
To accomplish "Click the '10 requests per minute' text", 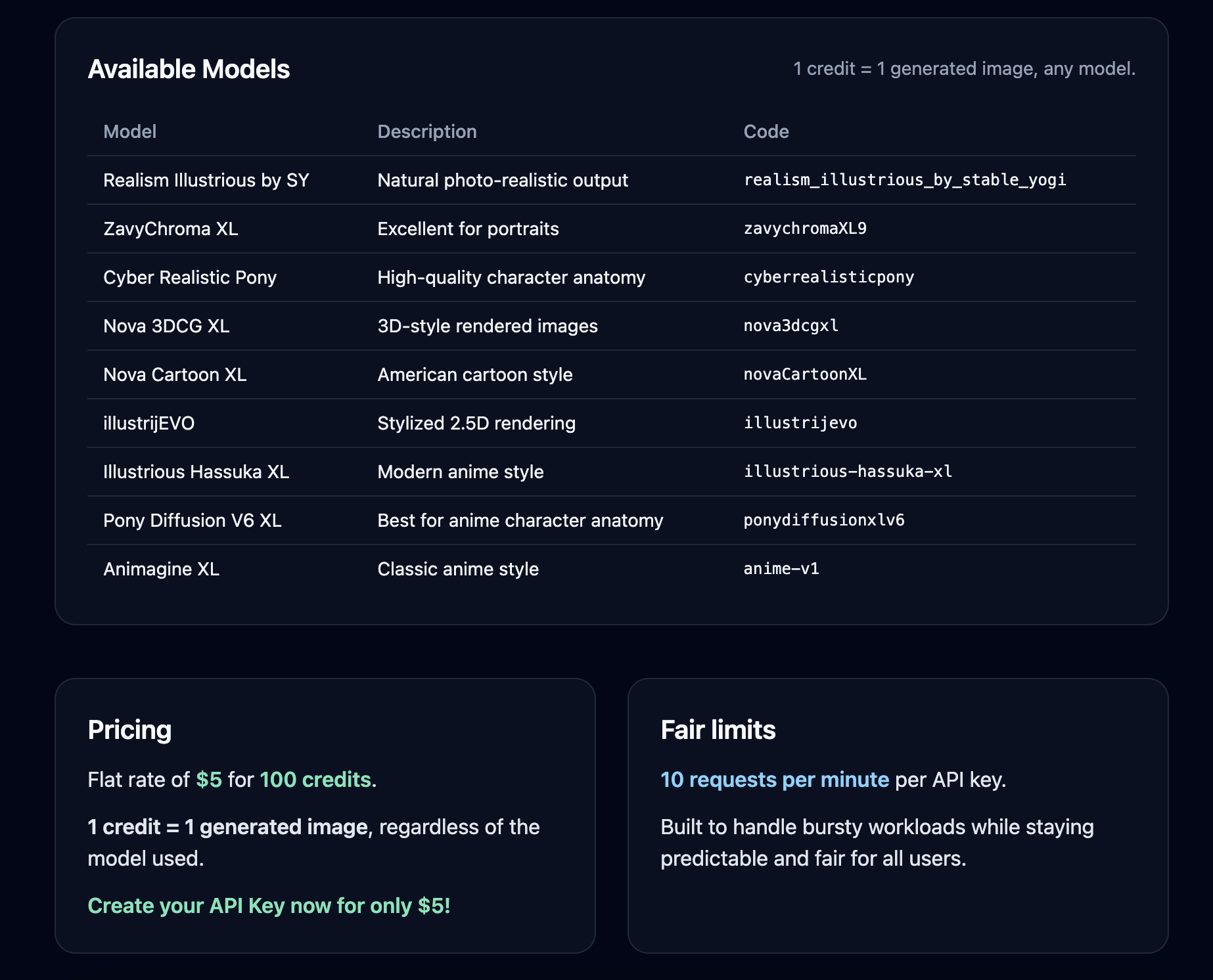I will (774, 780).
